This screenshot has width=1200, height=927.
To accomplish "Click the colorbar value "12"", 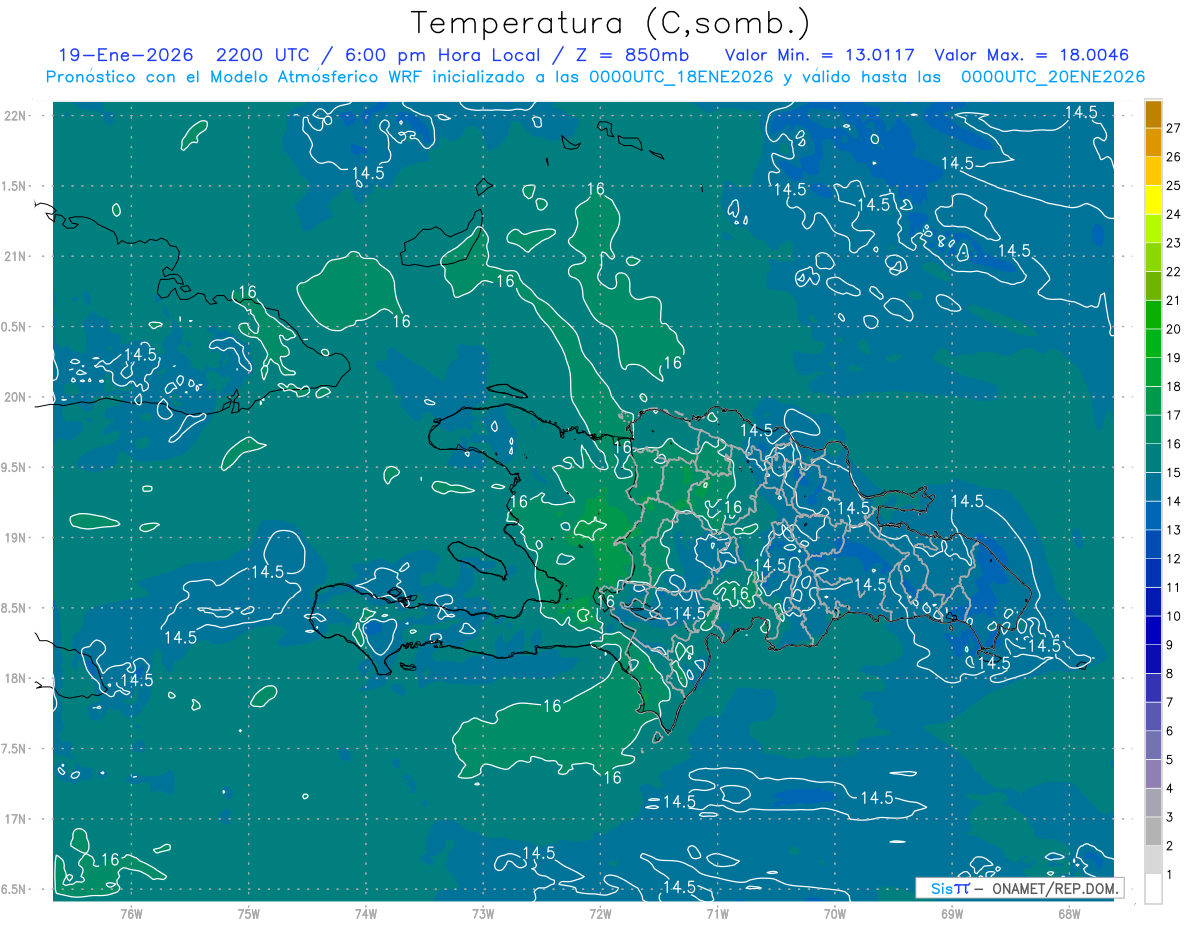I will (x=1173, y=558).
